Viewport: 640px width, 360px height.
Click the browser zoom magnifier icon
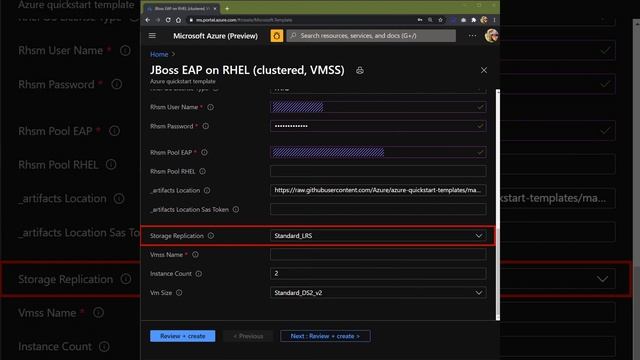(430, 20)
